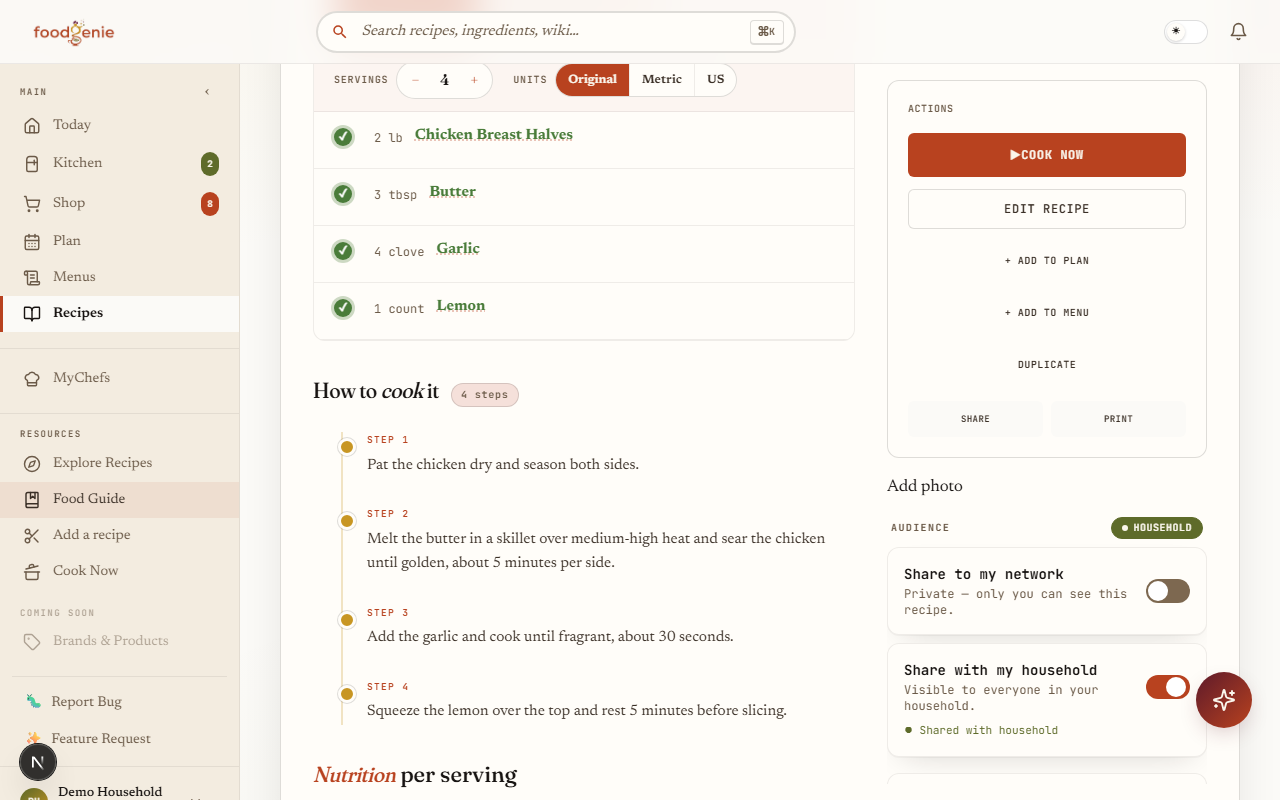Click + Add to Plan
The height and width of the screenshot is (800, 1280).
tap(1047, 261)
